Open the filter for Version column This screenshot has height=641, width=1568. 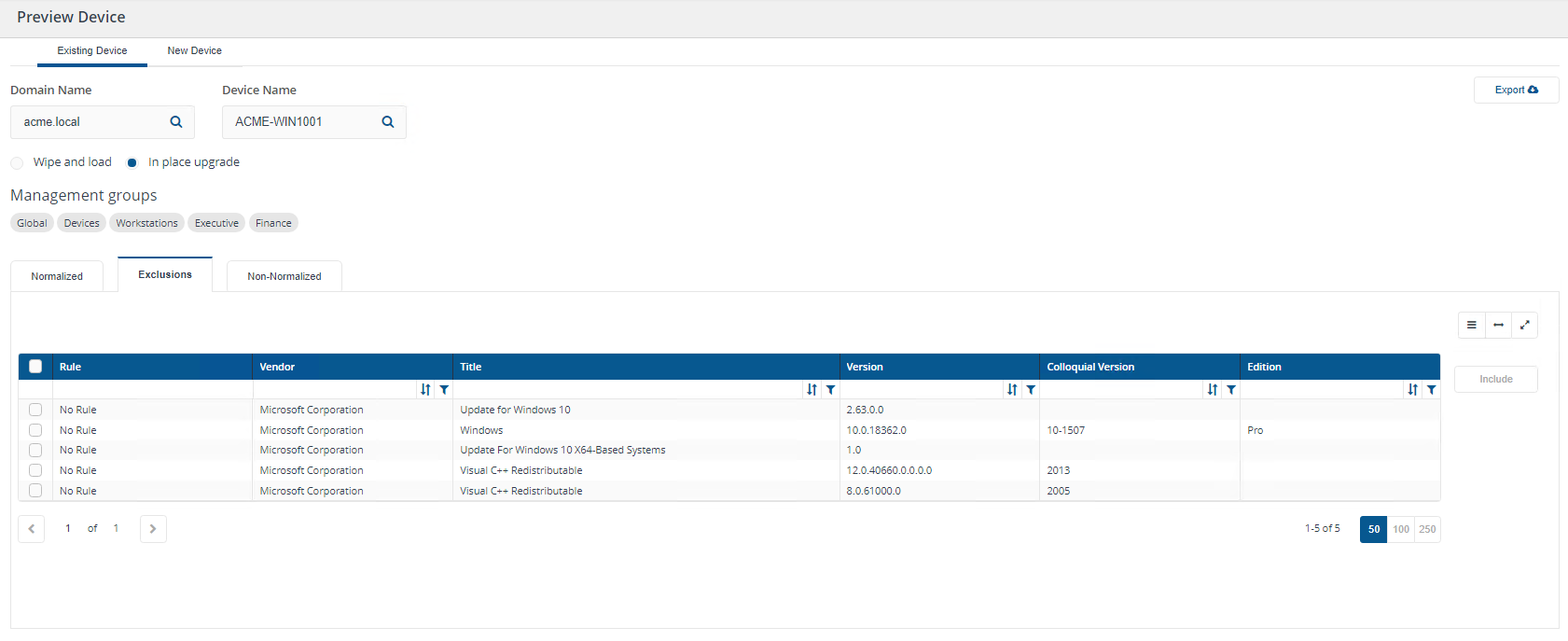point(1031,390)
